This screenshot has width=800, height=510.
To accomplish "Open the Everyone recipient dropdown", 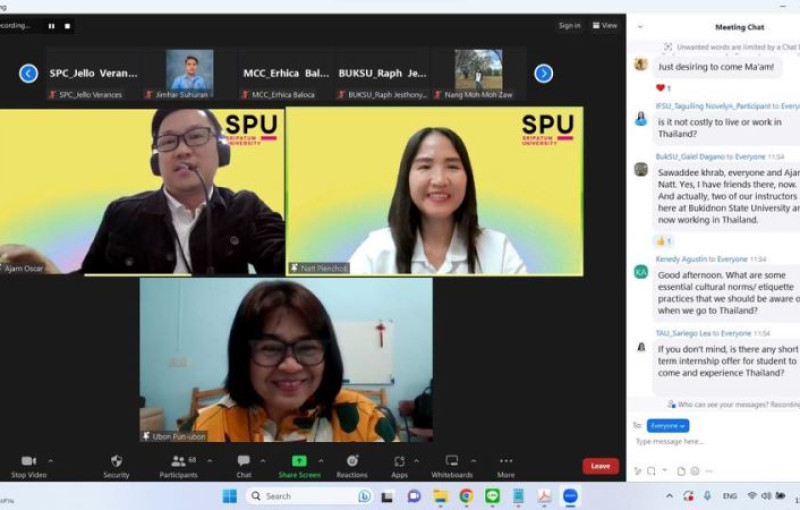I will (668, 426).
